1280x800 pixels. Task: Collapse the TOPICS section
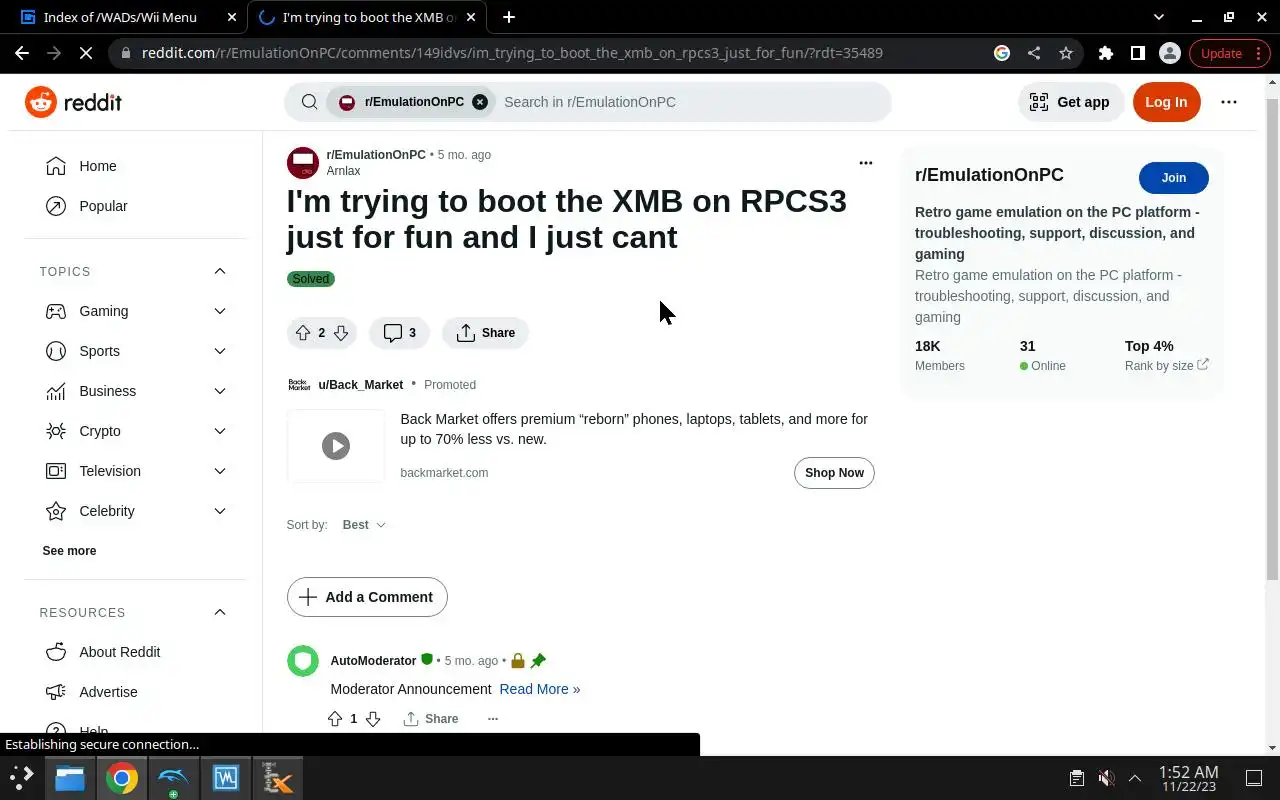click(220, 271)
